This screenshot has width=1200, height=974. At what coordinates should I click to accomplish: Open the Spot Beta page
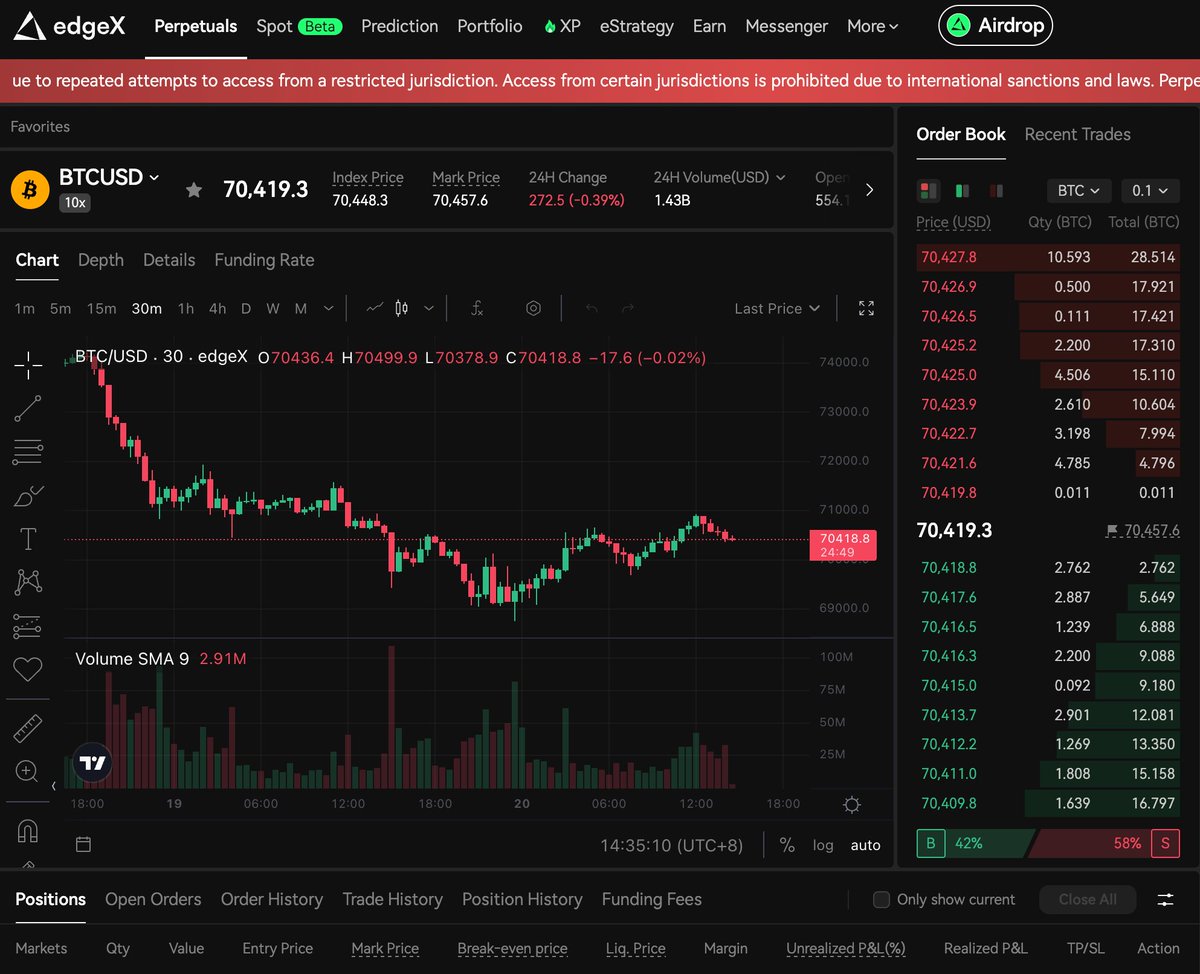click(299, 26)
